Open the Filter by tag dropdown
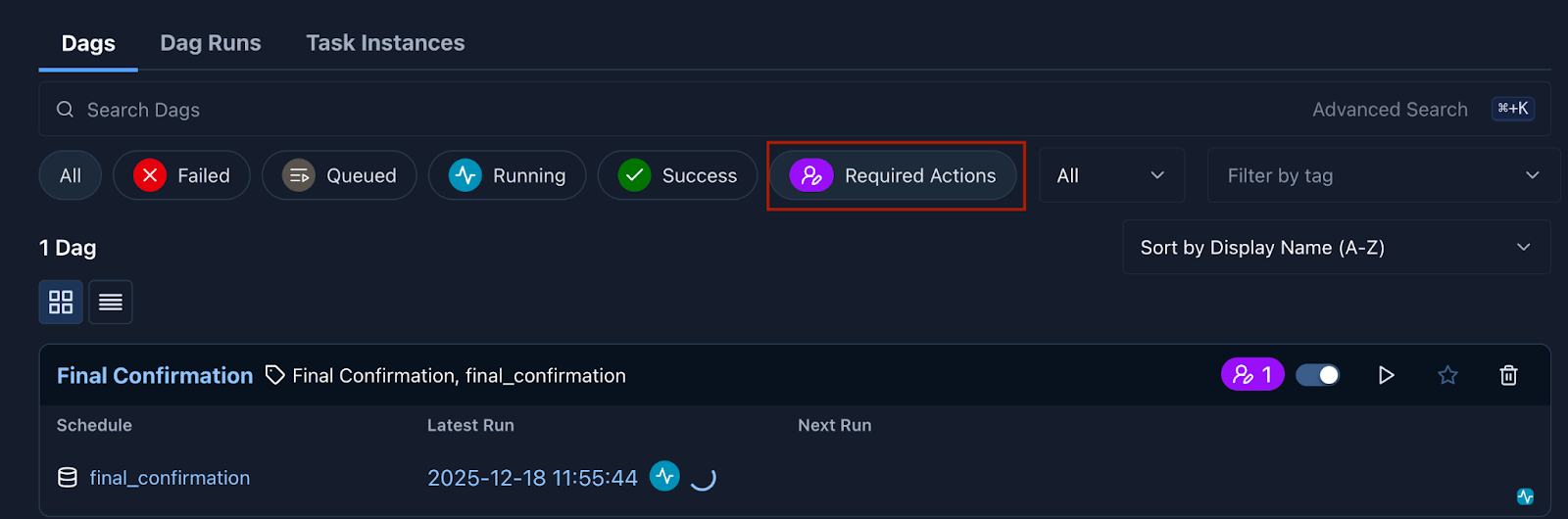The width and height of the screenshot is (1568, 519). pos(1383,175)
